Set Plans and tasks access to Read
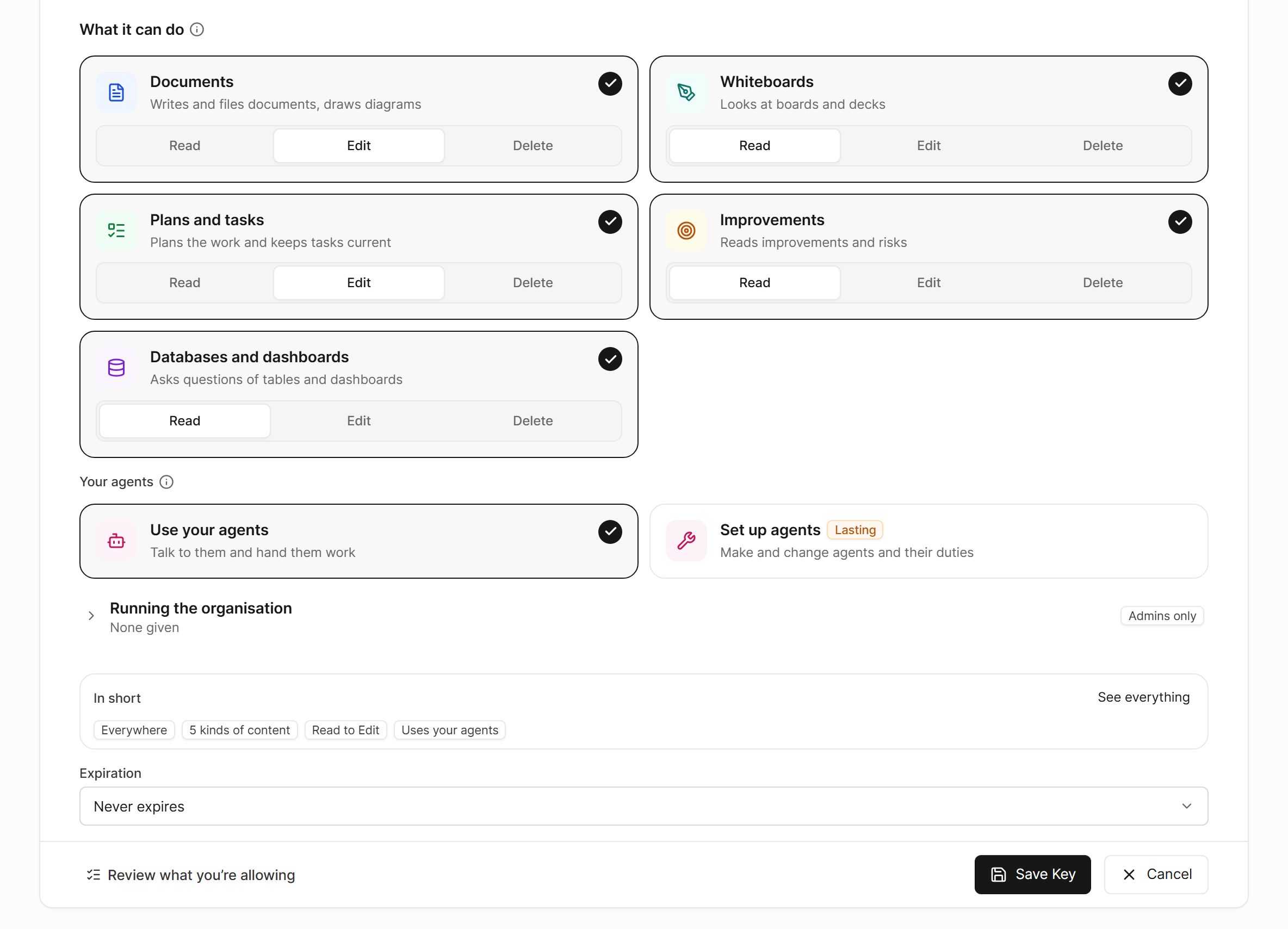 point(184,283)
